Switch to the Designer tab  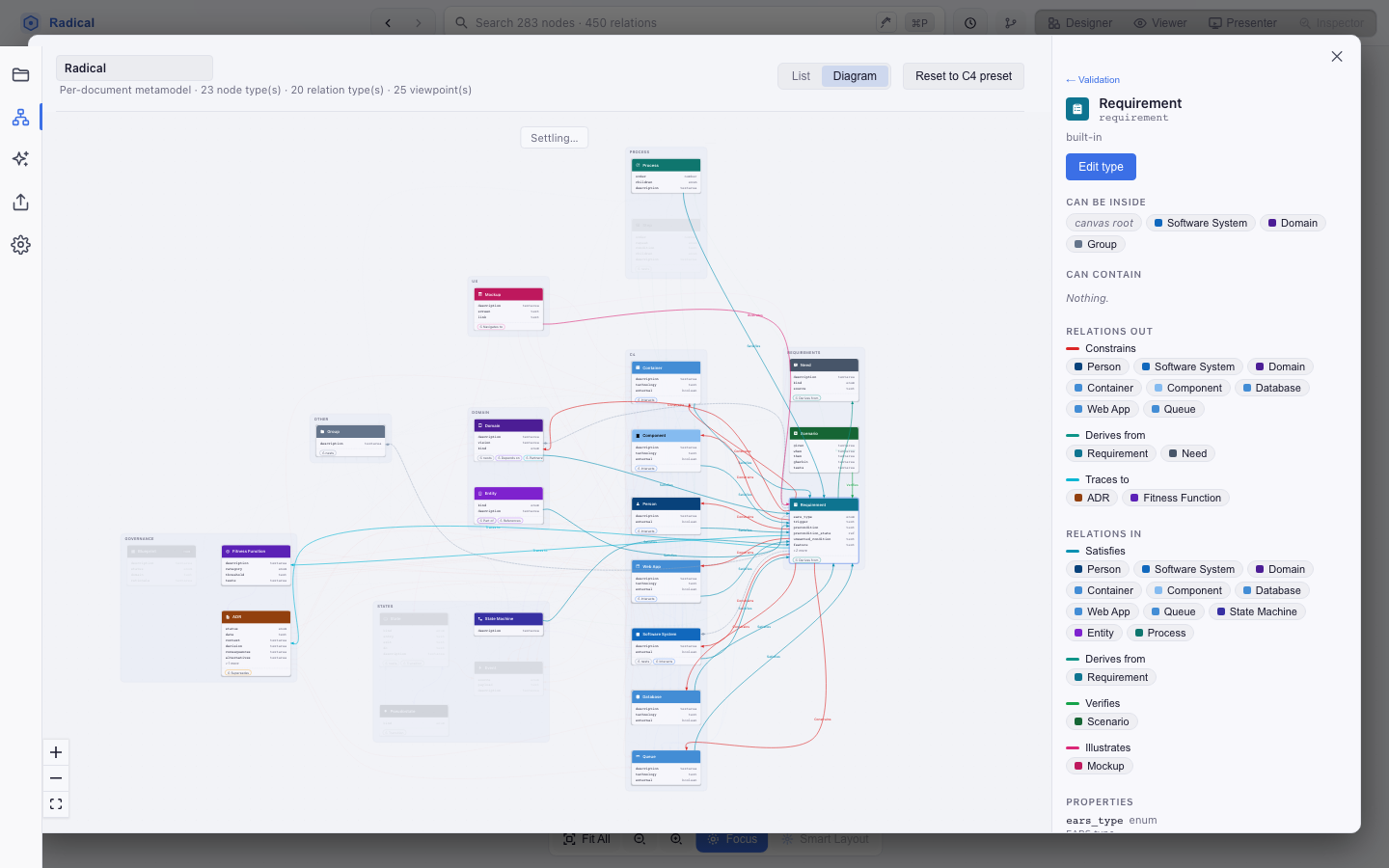point(1079,23)
